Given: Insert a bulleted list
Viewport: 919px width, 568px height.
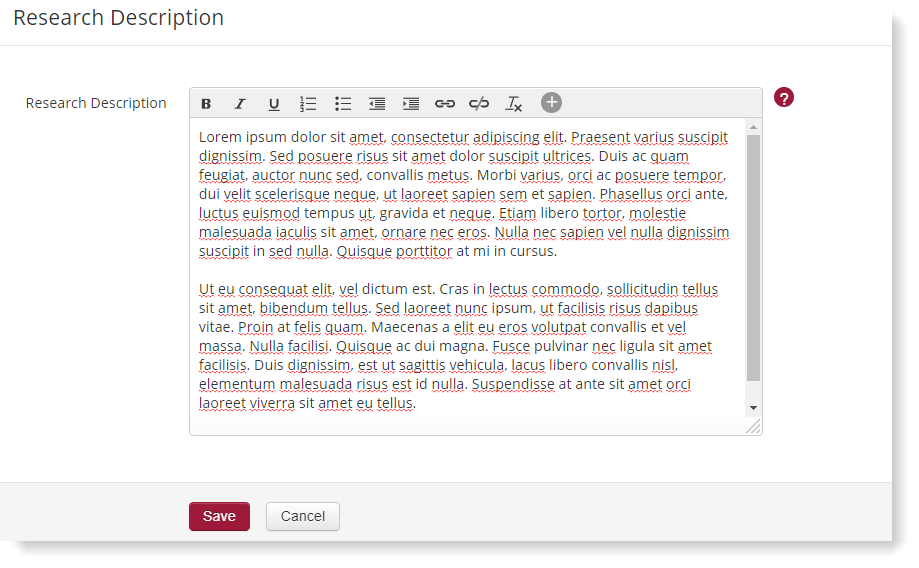Looking at the screenshot, I should (343, 104).
